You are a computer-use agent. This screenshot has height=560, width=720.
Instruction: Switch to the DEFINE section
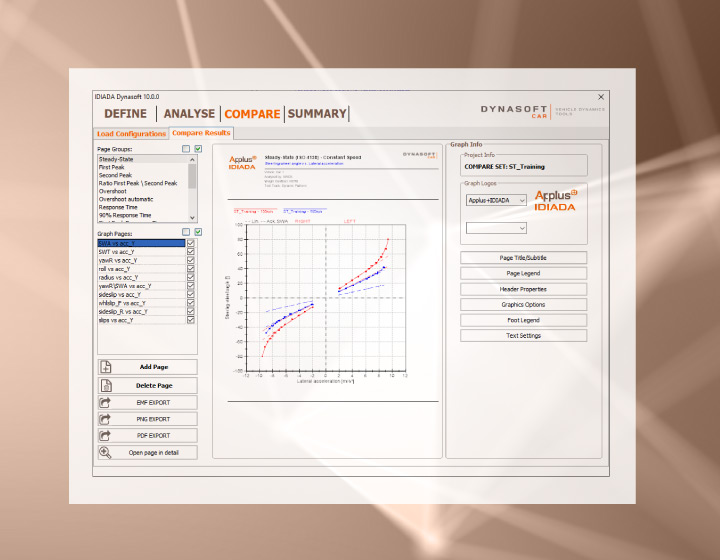[x=125, y=114]
